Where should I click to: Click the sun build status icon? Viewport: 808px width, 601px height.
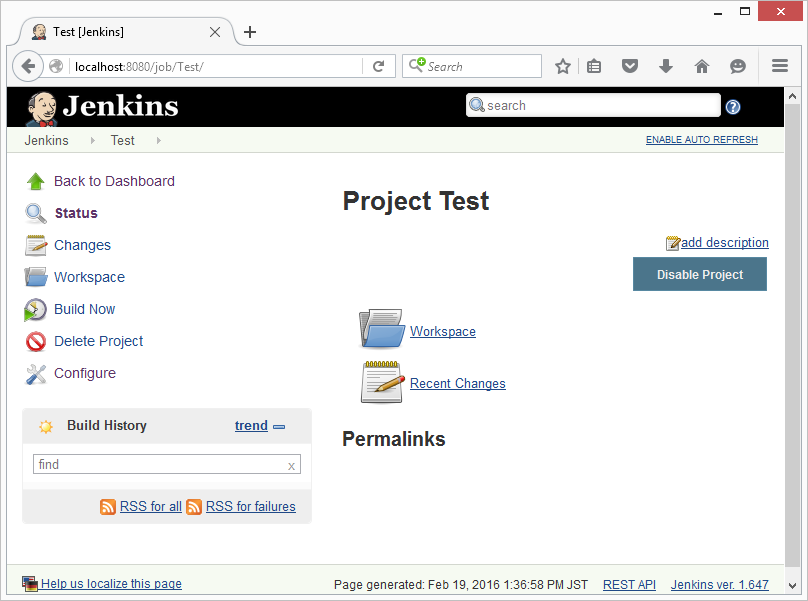46,426
